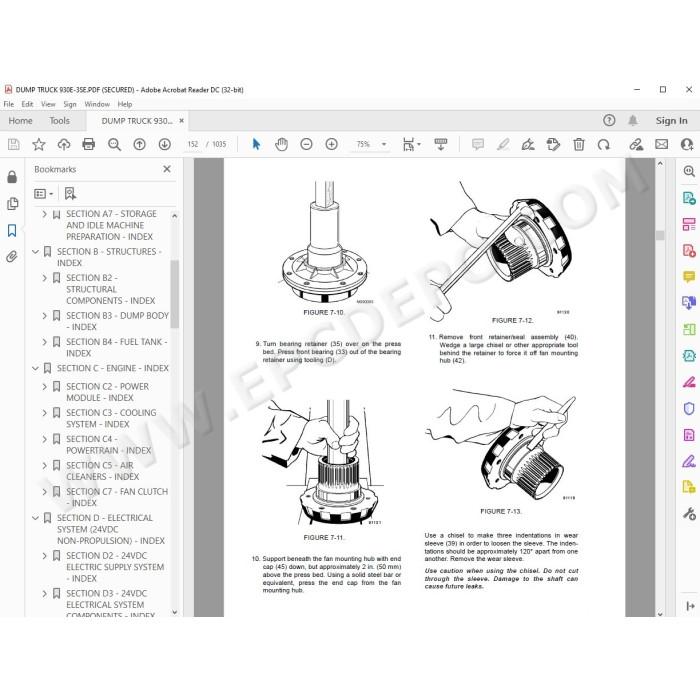Go to the next page arrow
Image resolution: width=700 pixels, height=700 pixels.
pyautogui.click(x=164, y=144)
